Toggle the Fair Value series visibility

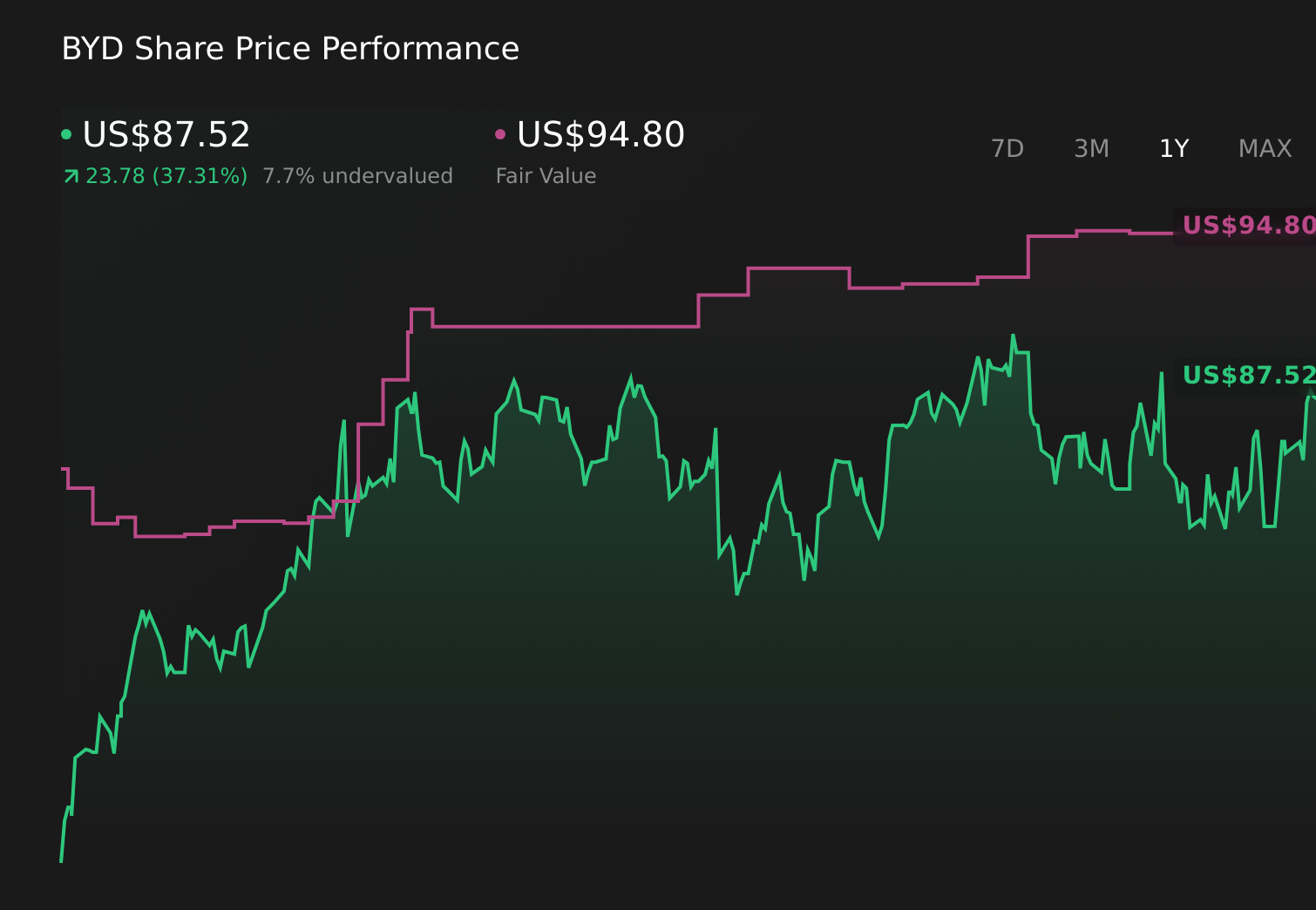500,133
